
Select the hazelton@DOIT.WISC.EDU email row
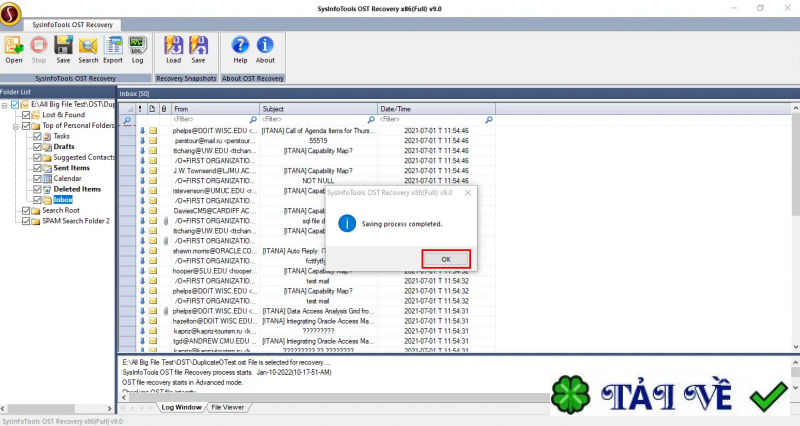click(x=307, y=321)
